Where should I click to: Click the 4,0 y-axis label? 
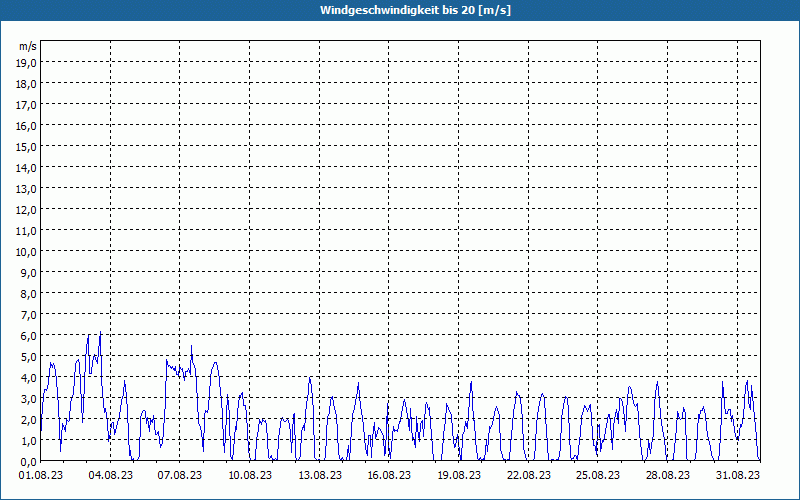click(x=30, y=378)
